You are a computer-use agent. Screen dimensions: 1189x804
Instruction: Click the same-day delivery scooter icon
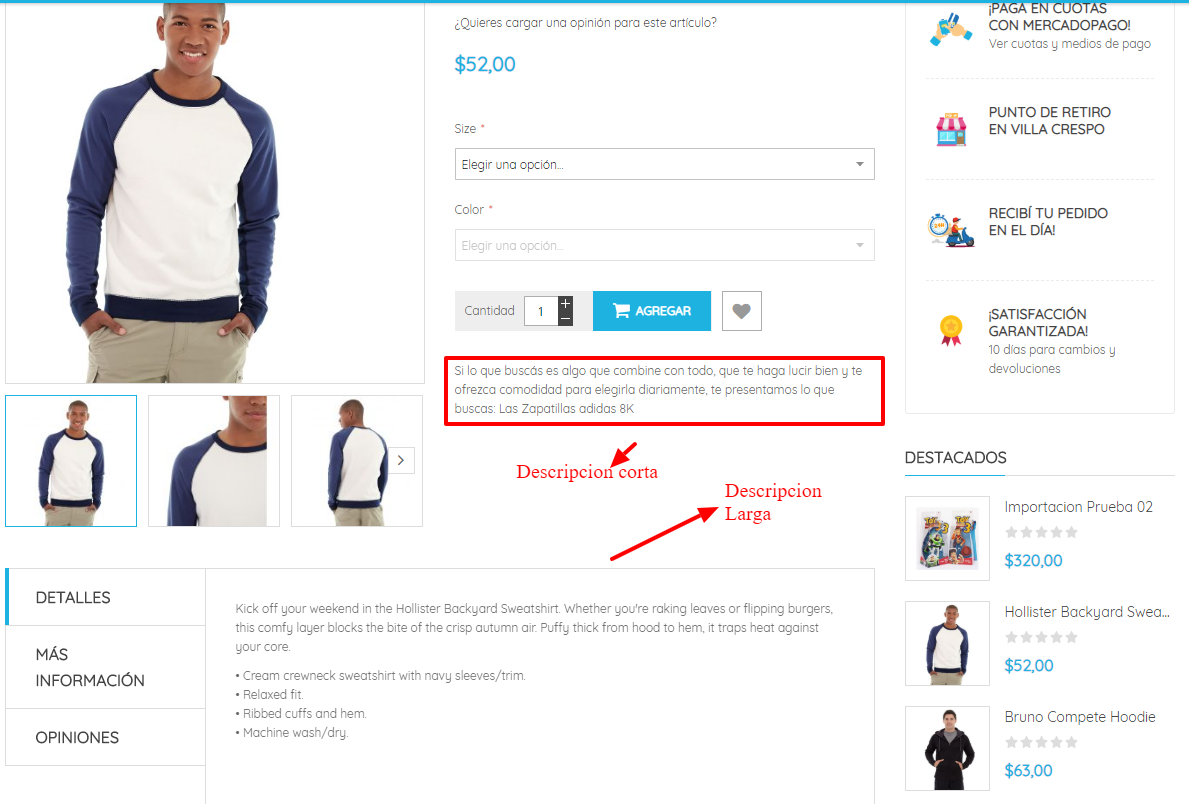pyautogui.click(x=951, y=230)
